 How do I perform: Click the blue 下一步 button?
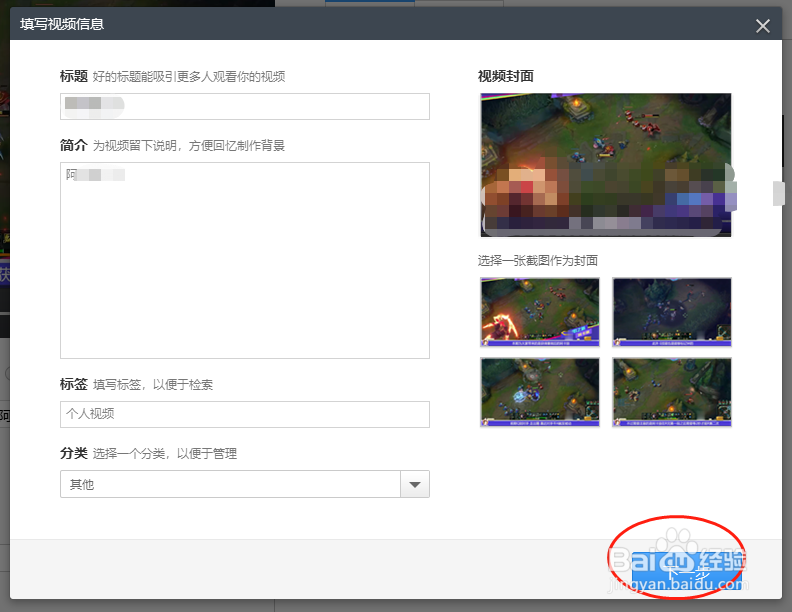687,573
